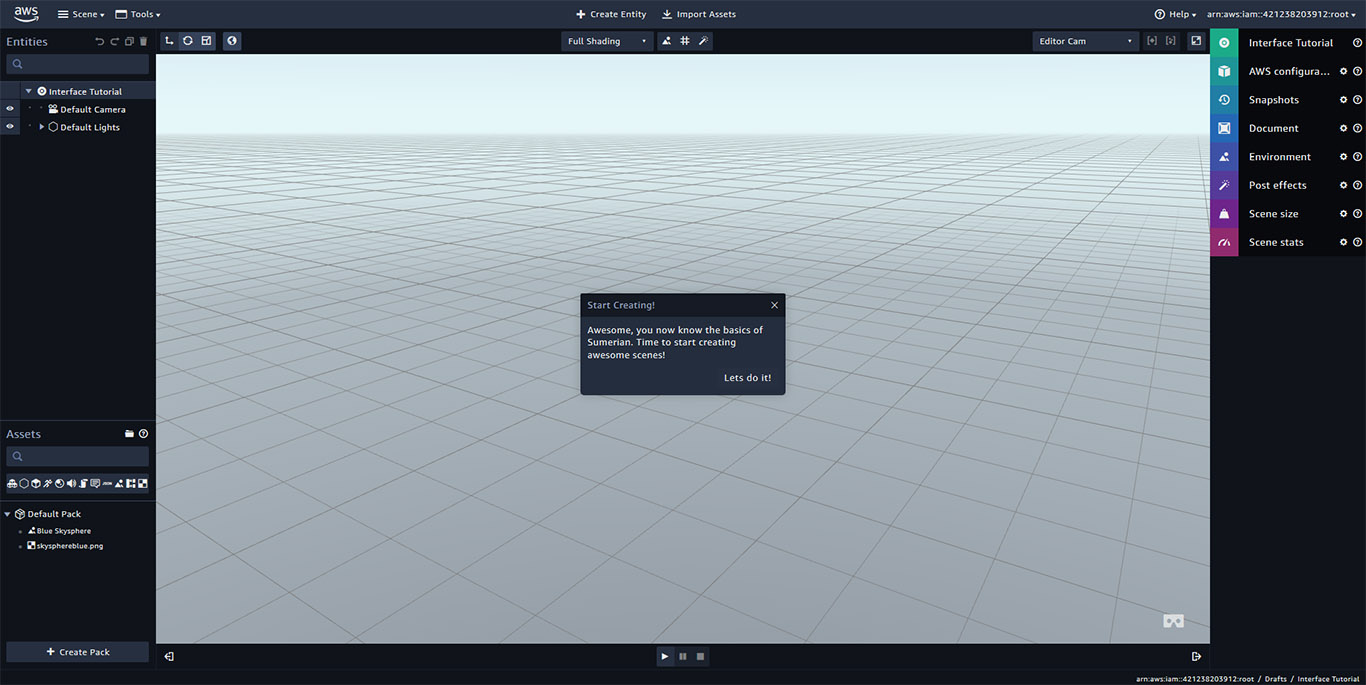Open the Scene size weight icon
The image size is (1366, 685).
click(x=1224, y=214)
